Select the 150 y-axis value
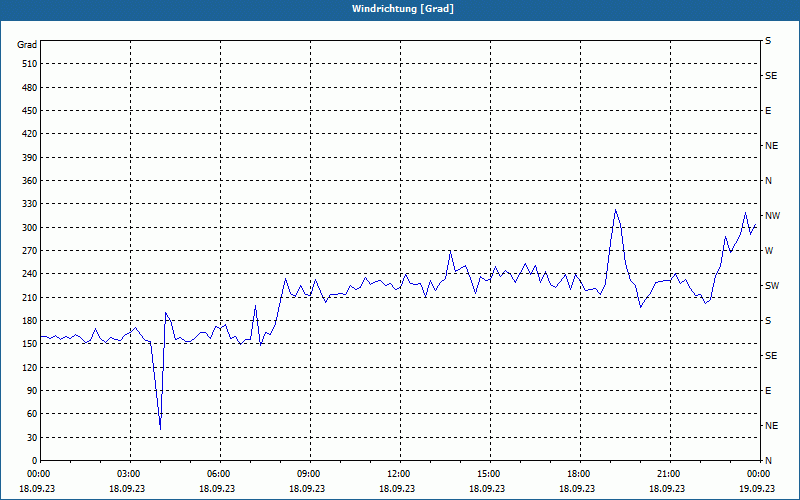The width and height of the screenshot is (800, 500). point(30,344)
